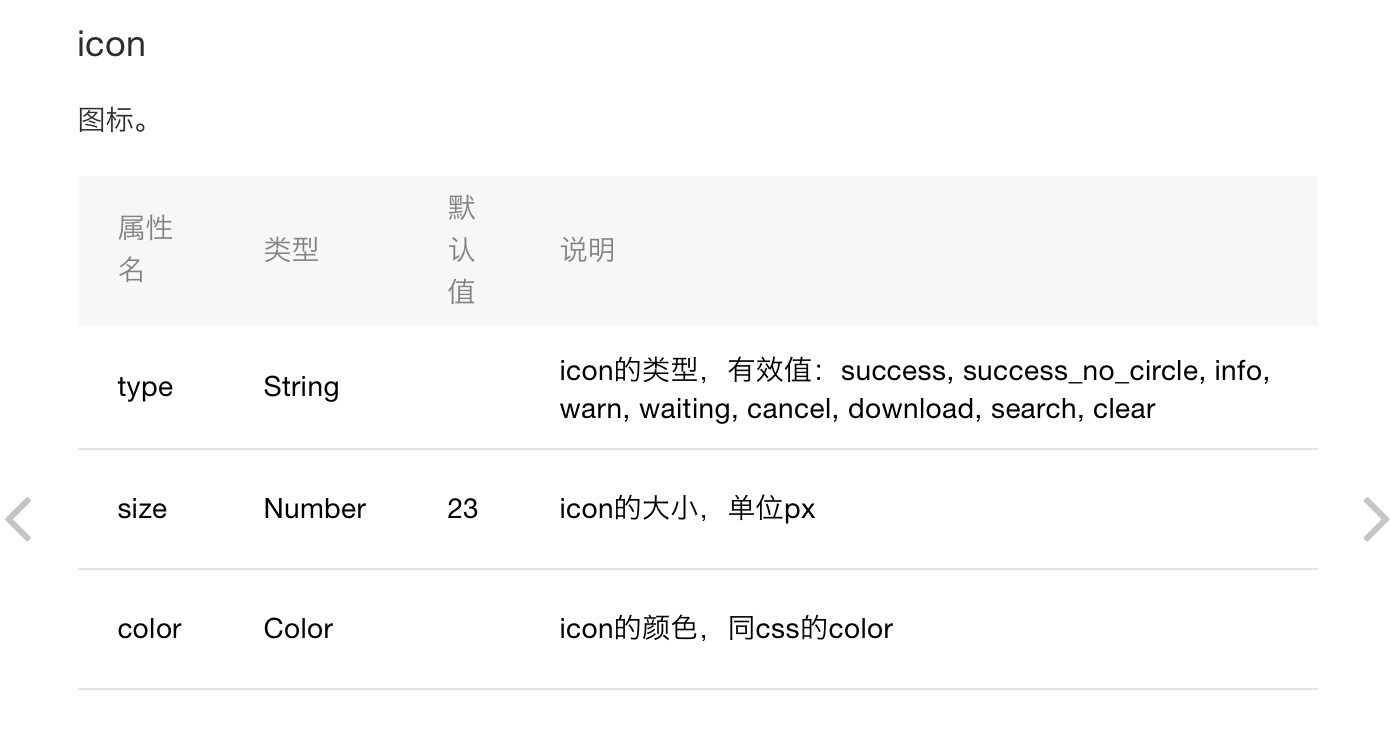1390x734 pixels.
Task: Click the "icon的大小，单位px" description
Action: pyautogui.click(x=687, y=509)
